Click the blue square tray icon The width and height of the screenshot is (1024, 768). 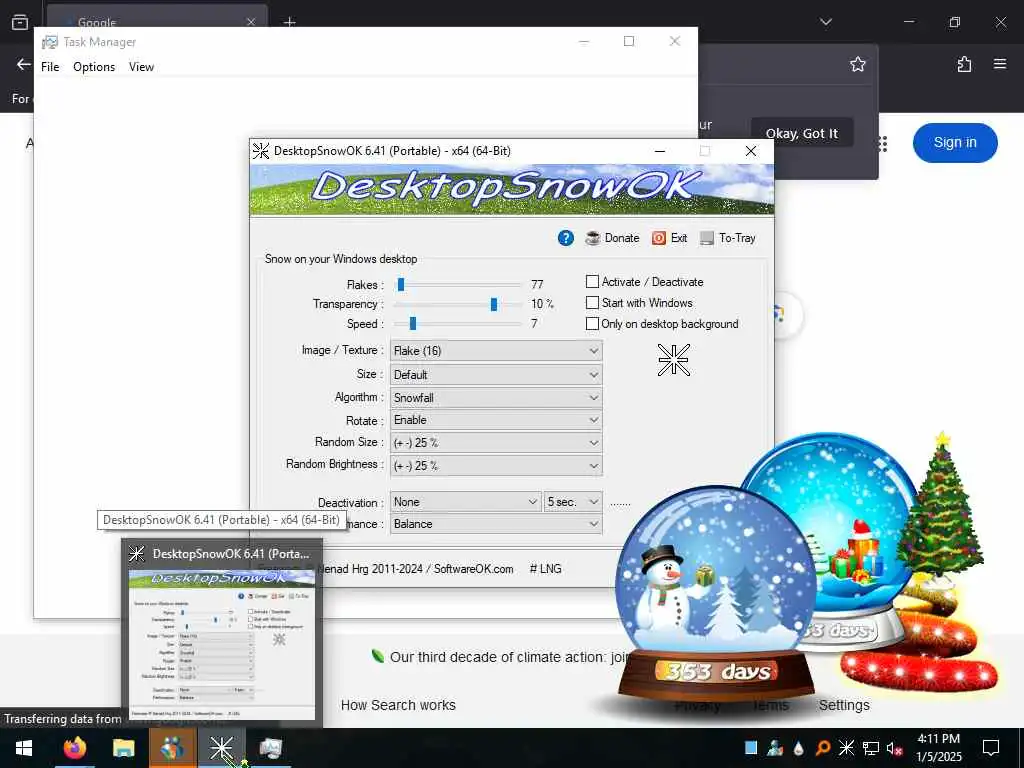[751, 748]
